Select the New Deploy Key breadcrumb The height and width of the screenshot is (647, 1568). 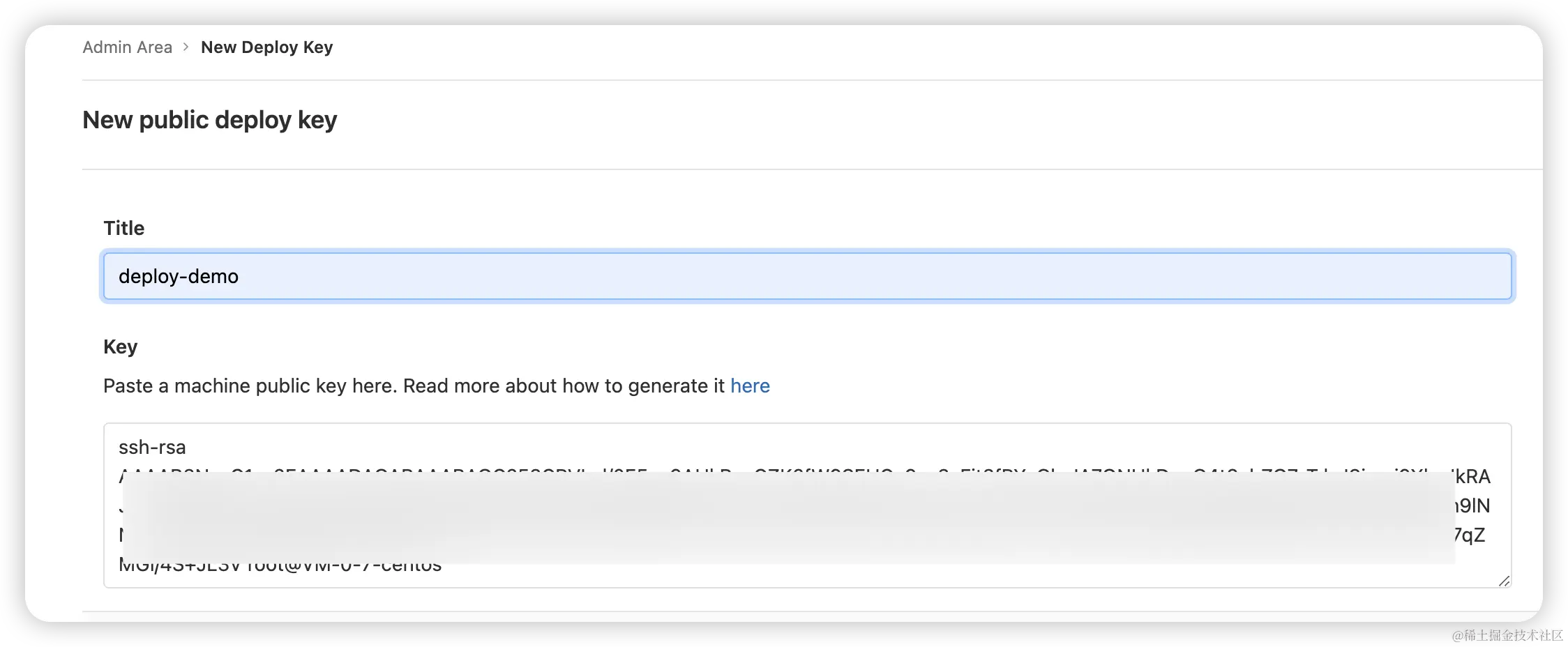(x=266, y=47)
